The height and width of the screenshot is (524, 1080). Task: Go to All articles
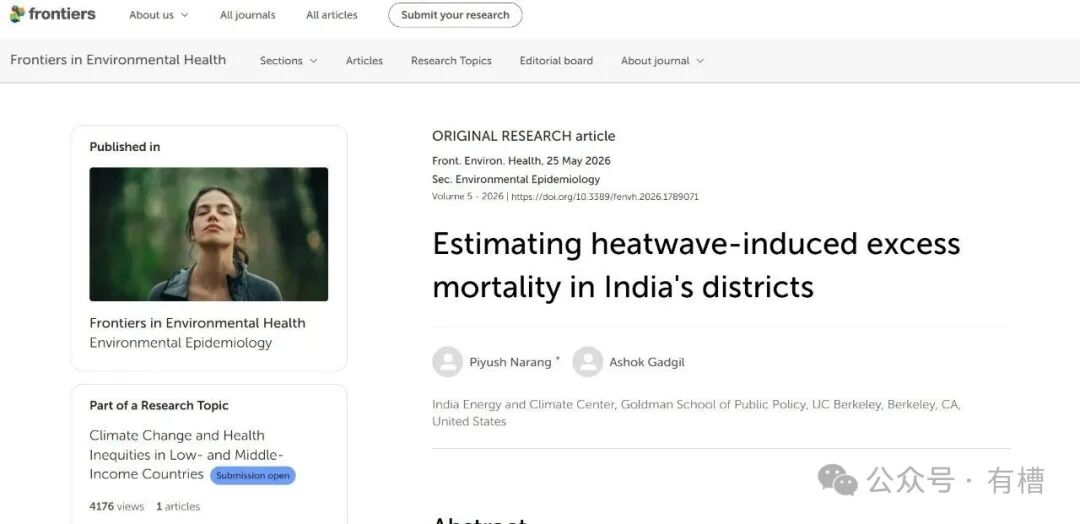coord(332,15)
